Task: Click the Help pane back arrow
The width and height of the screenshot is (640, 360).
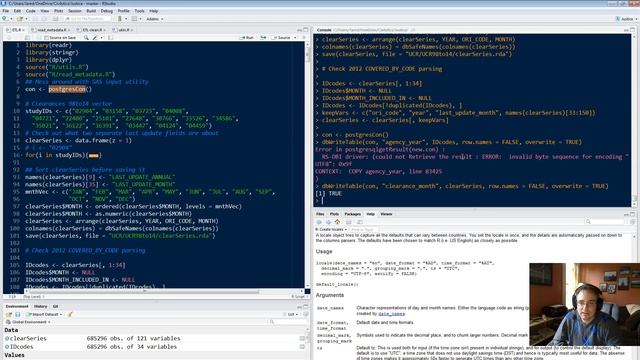Action: pyautogui.click(x=319, y=222)
